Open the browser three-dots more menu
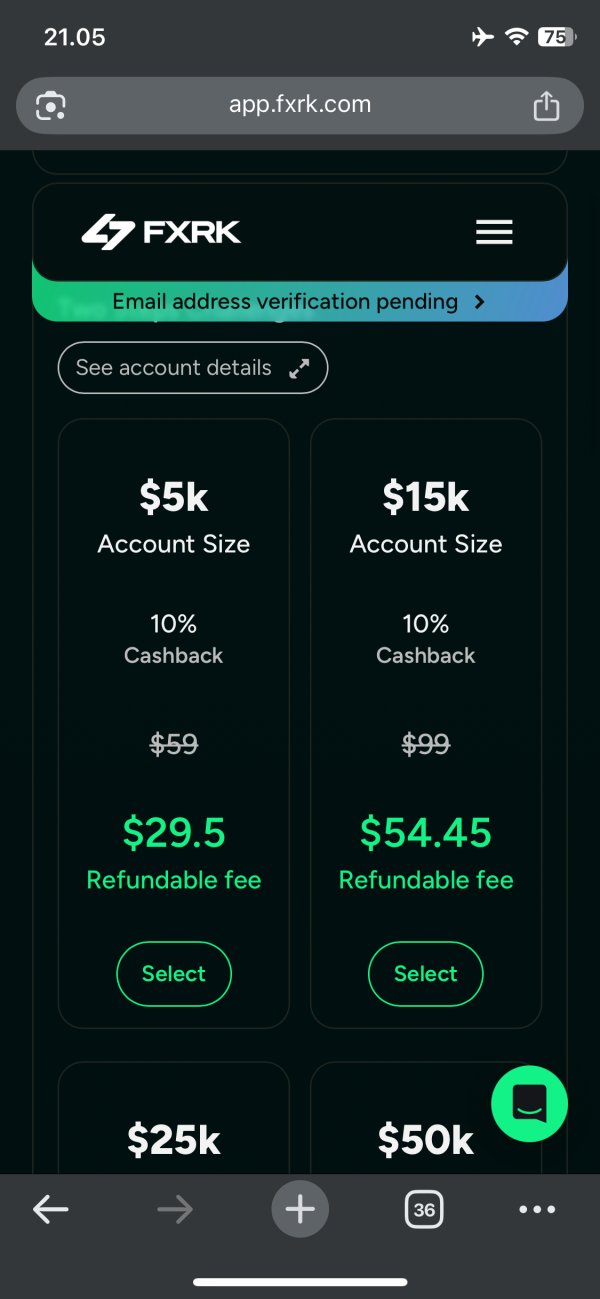 537,1210
